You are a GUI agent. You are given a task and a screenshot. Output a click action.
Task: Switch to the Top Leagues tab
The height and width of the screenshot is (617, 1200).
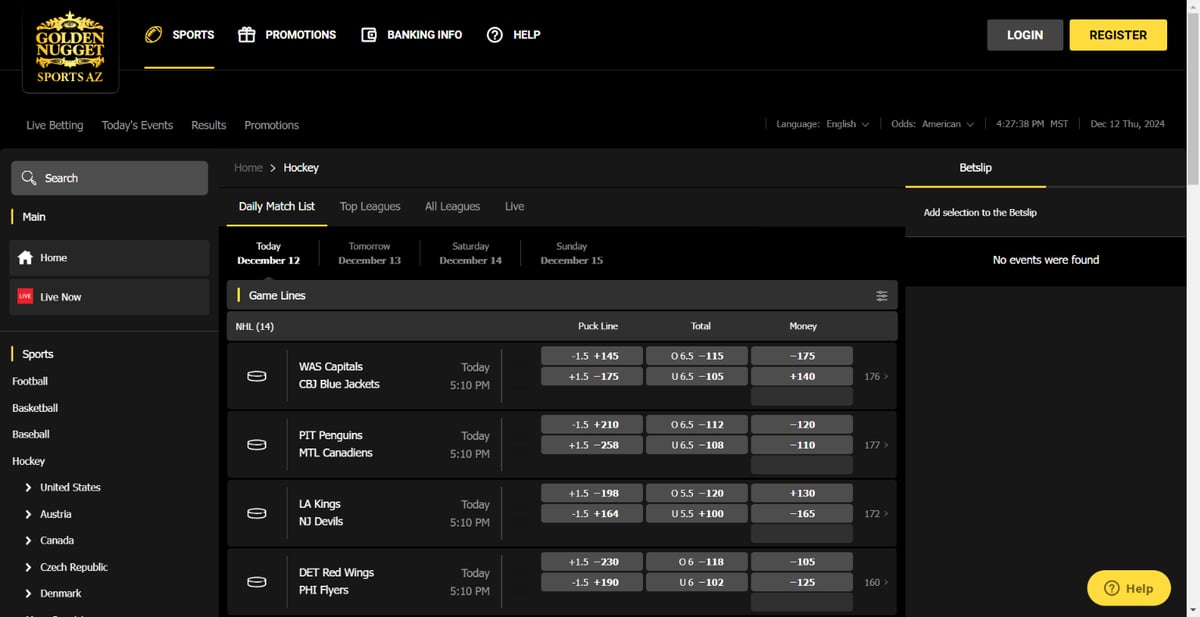pos(370,207)
